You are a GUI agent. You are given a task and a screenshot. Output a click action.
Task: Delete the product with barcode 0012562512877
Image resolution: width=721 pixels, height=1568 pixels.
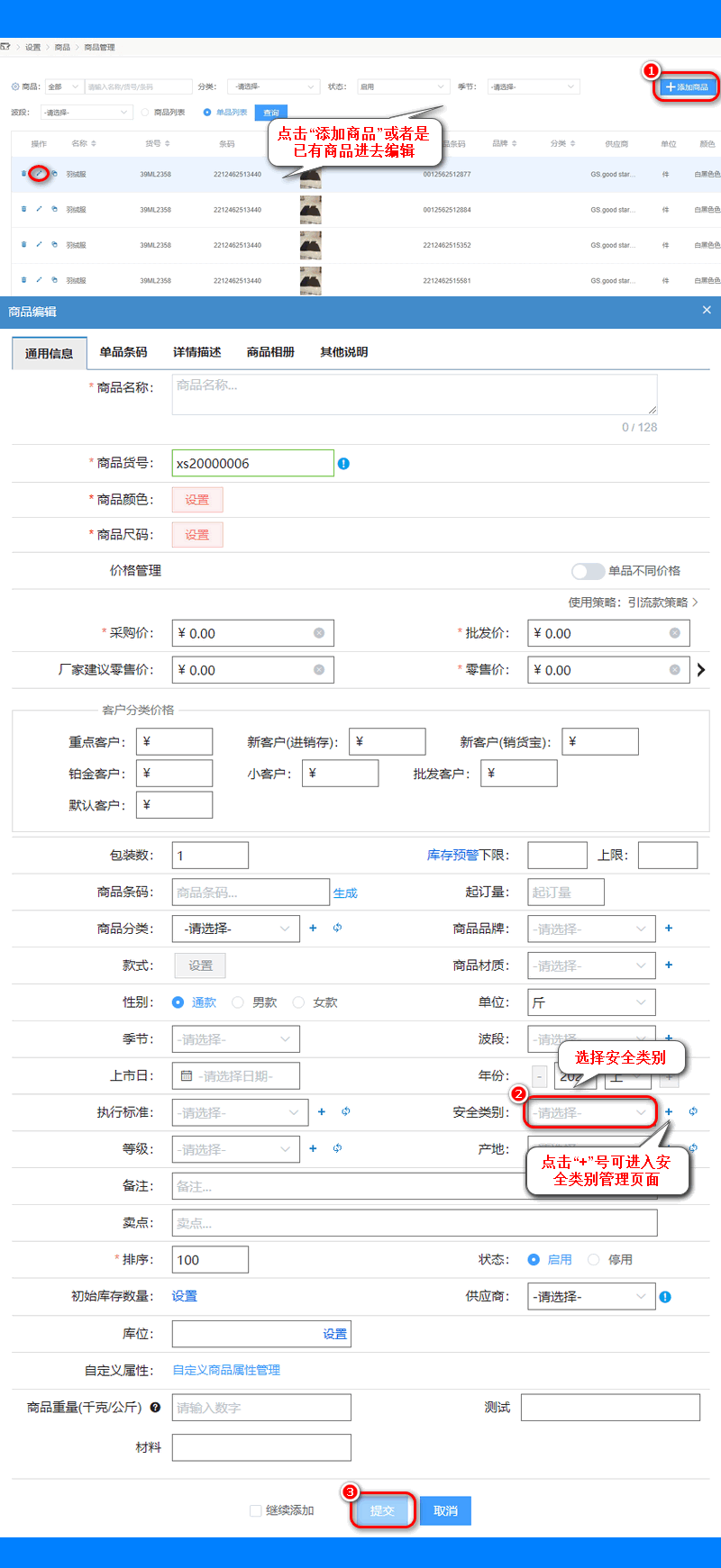[23, 173]
